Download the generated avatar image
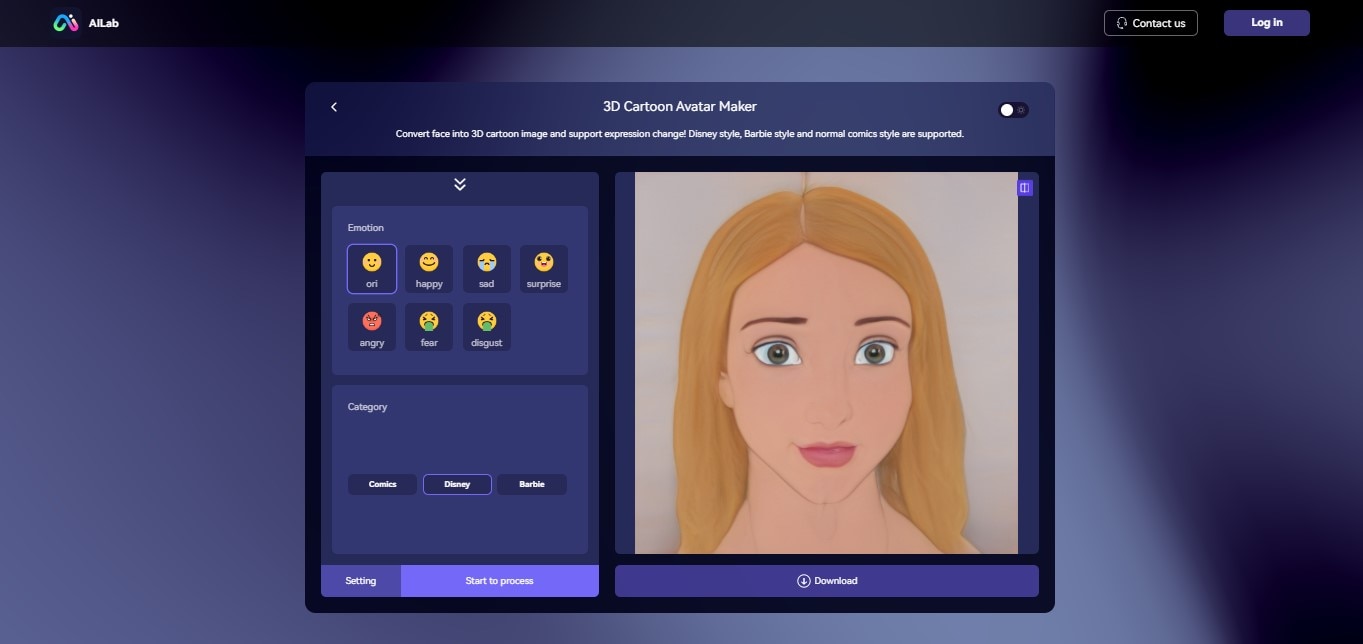This screenshot has width=1363, height=644. pyautogui.click(x=827, y=581)
